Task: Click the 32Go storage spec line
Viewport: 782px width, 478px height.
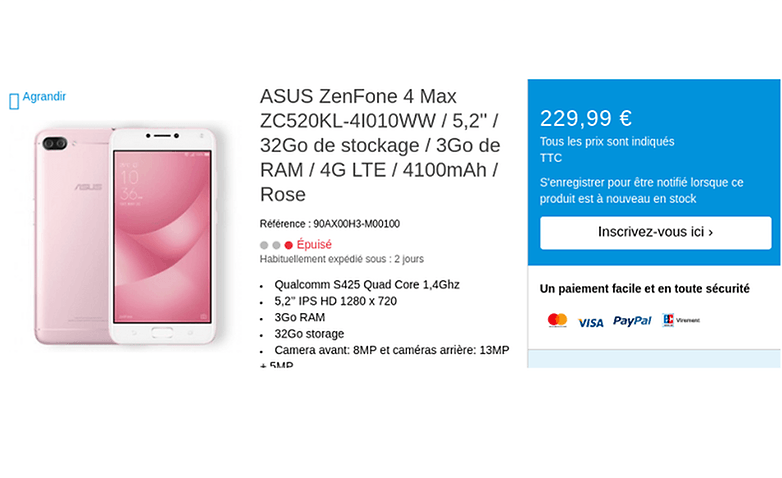Action: coord(309,334)
